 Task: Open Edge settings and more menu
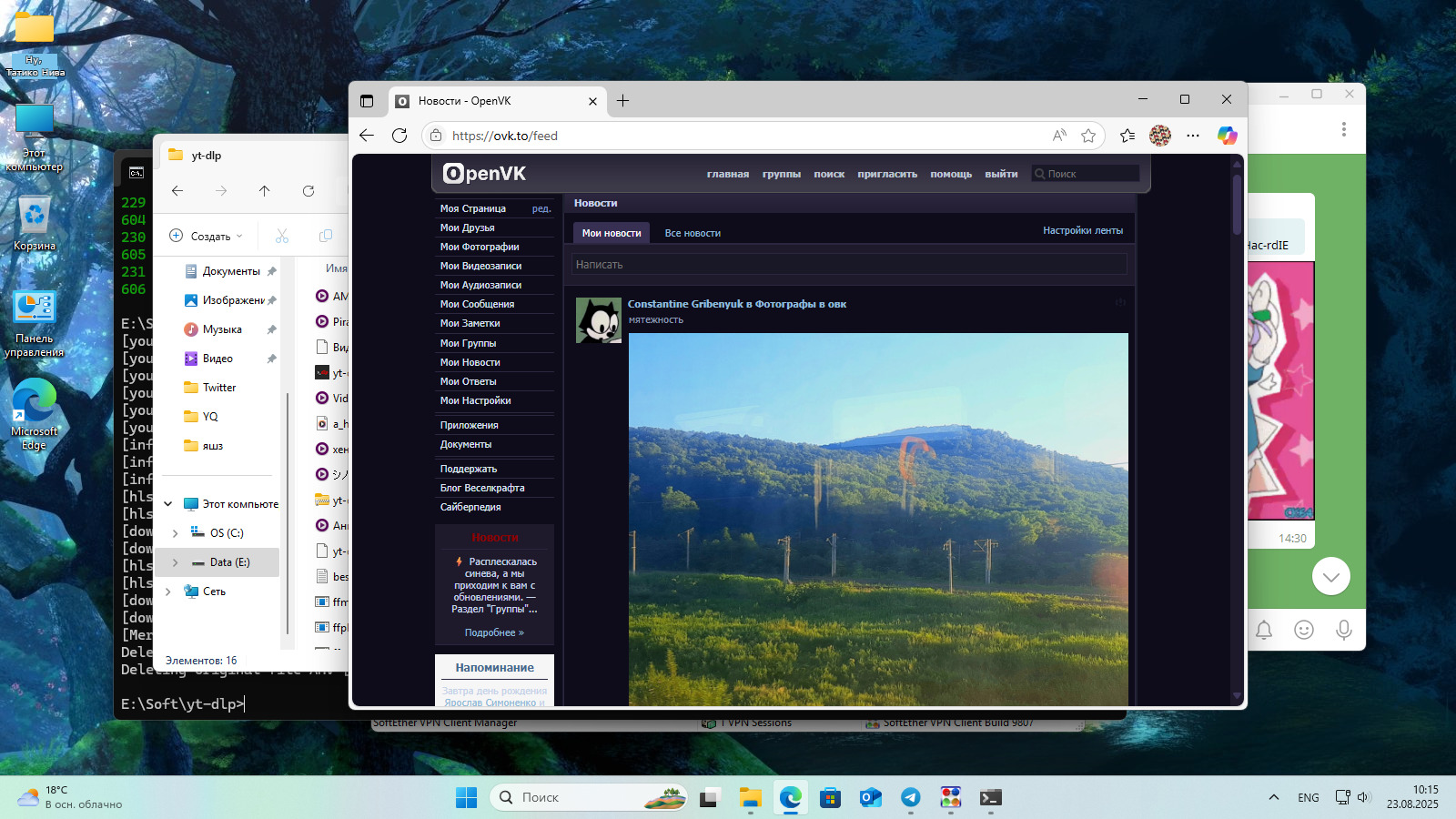pyautogui.click(x=1193, y=136)
